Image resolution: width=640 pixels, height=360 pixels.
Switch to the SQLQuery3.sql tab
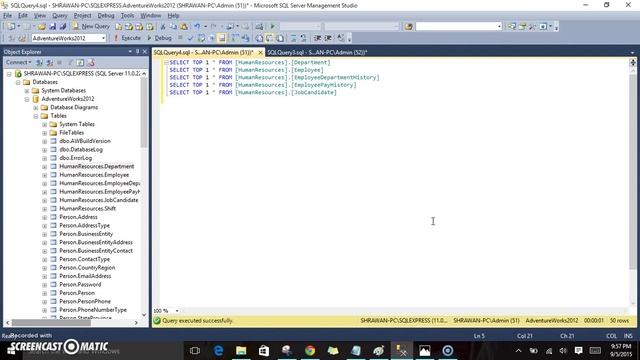point(317,52)
